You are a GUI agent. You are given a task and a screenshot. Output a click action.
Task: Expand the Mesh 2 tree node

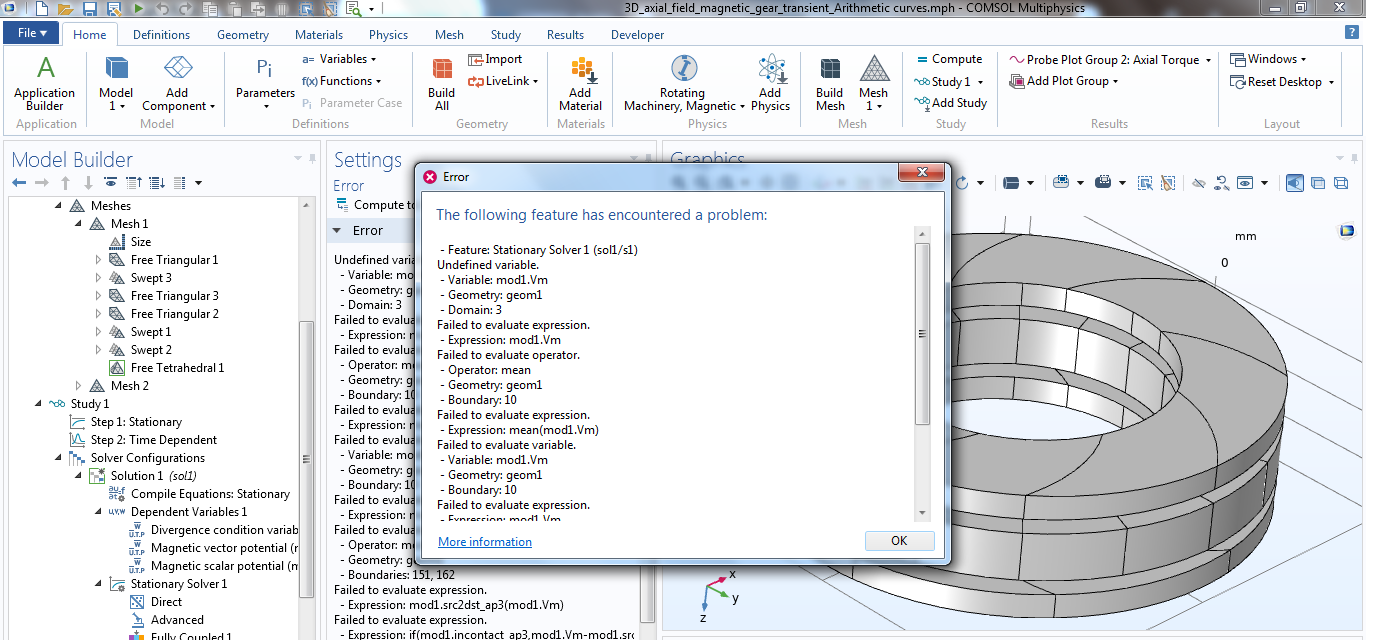79,386
